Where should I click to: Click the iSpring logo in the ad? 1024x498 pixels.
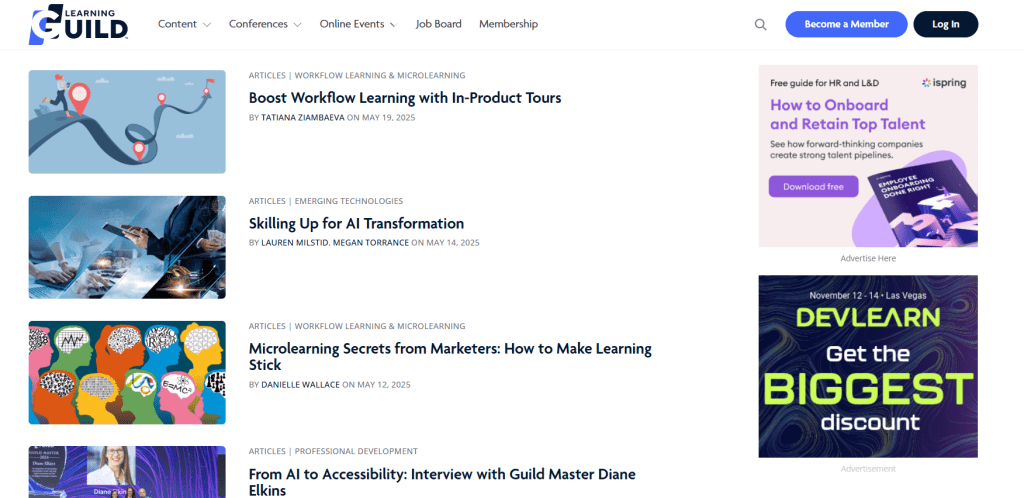click(x=944, y=83)
